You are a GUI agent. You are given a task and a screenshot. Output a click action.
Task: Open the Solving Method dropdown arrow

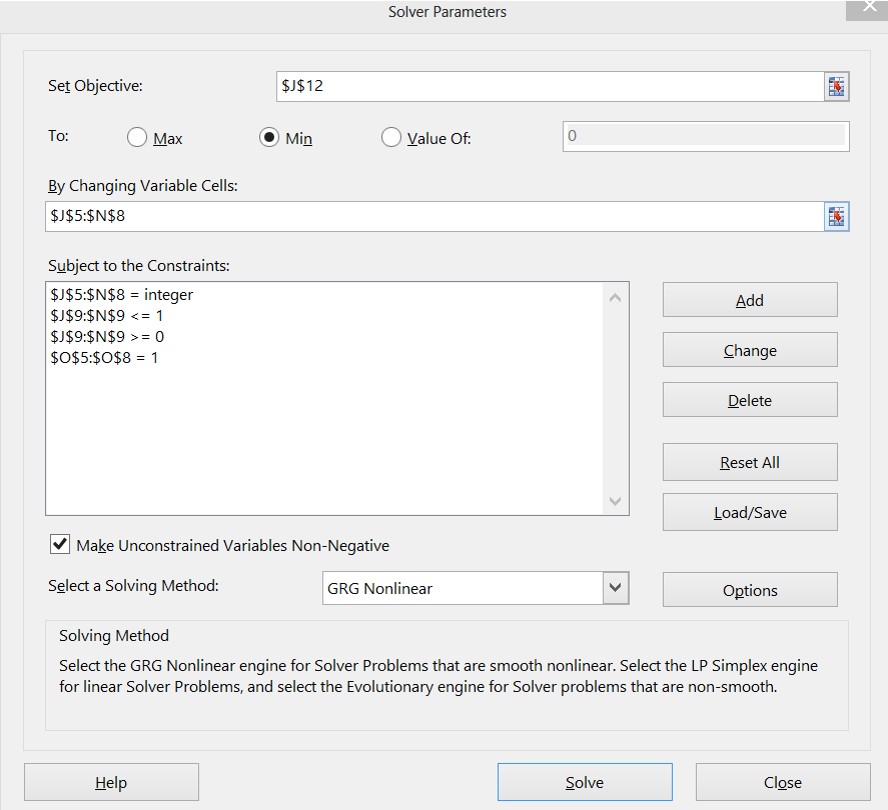pyautogui.click(x=616, y=588)
